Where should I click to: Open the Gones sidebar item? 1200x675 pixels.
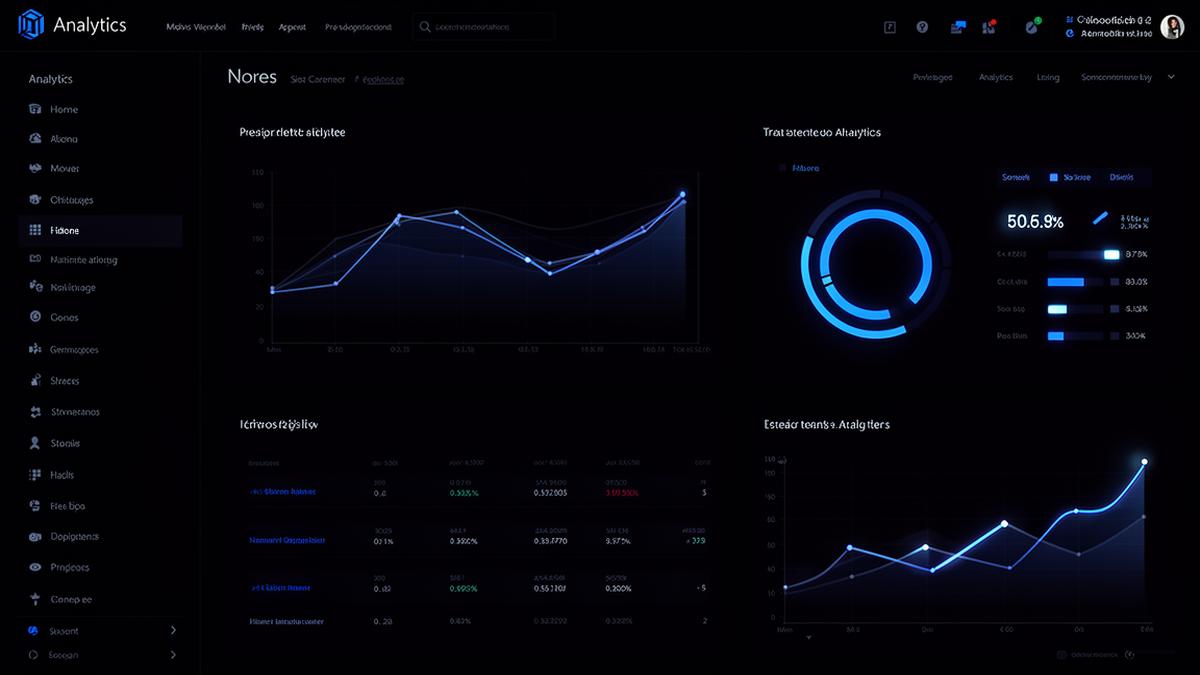coord(52,317)
